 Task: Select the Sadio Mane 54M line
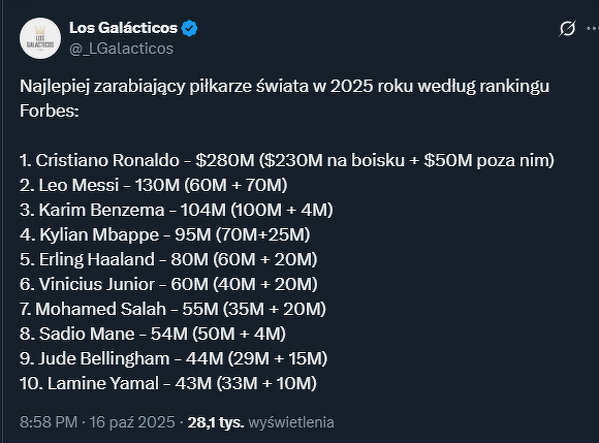[152, 334]
